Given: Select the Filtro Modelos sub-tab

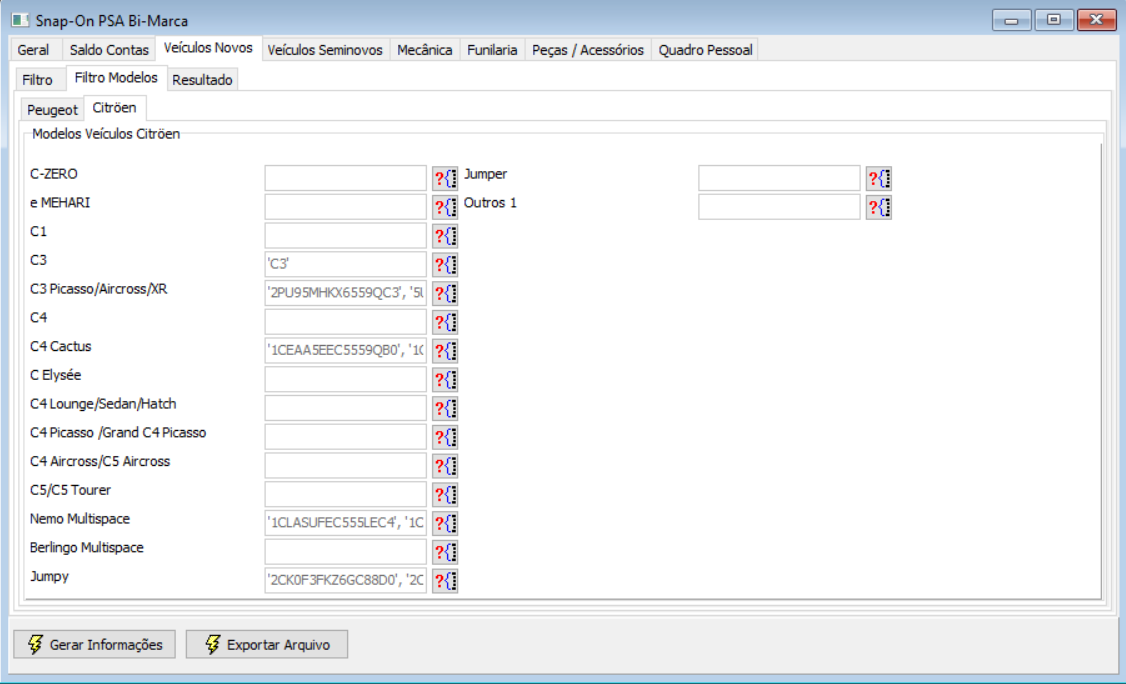Looking at the screenshot, I should pos(116,78).
